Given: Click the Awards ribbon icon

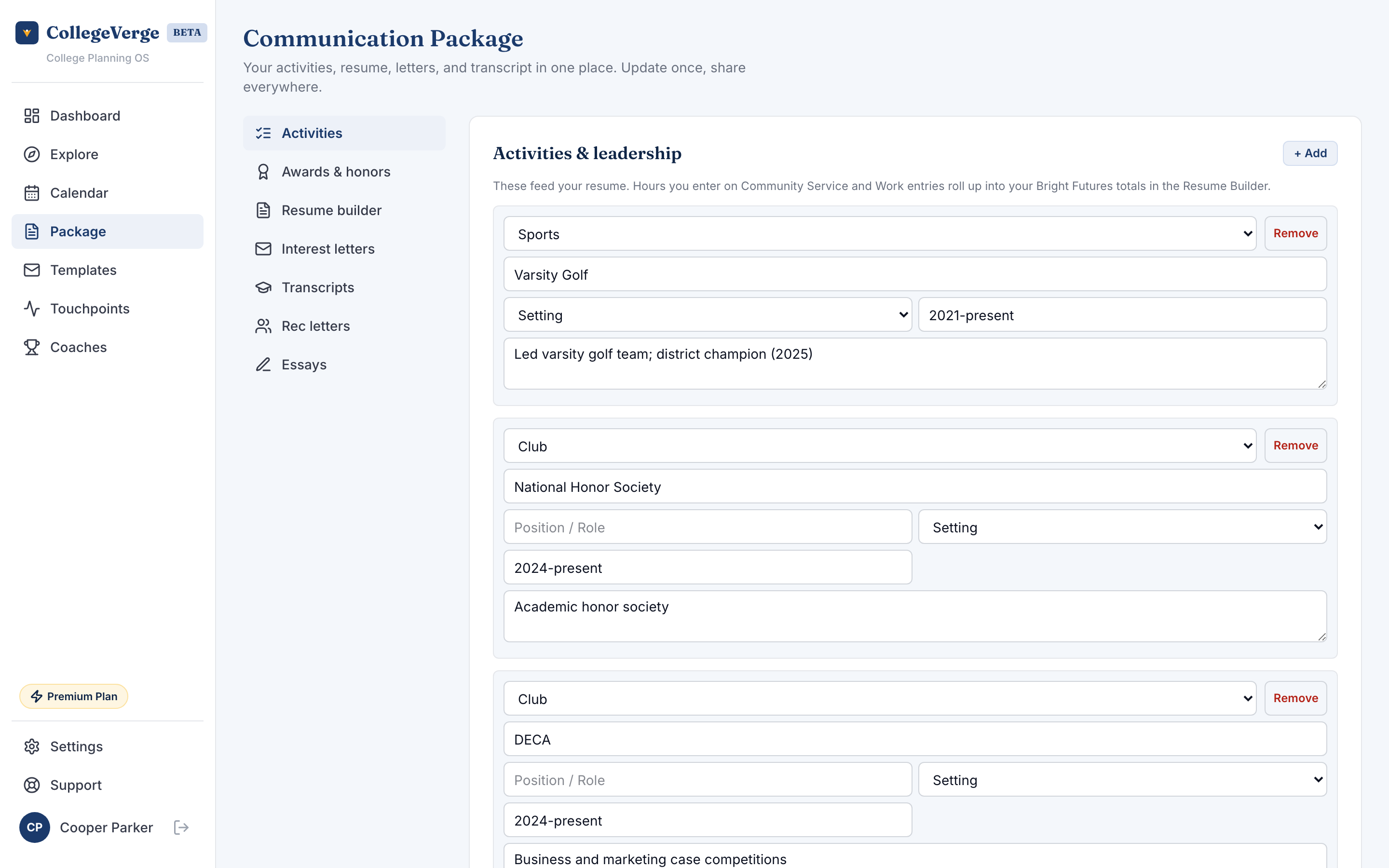Looking at the screenshot, I should (263, 172).
